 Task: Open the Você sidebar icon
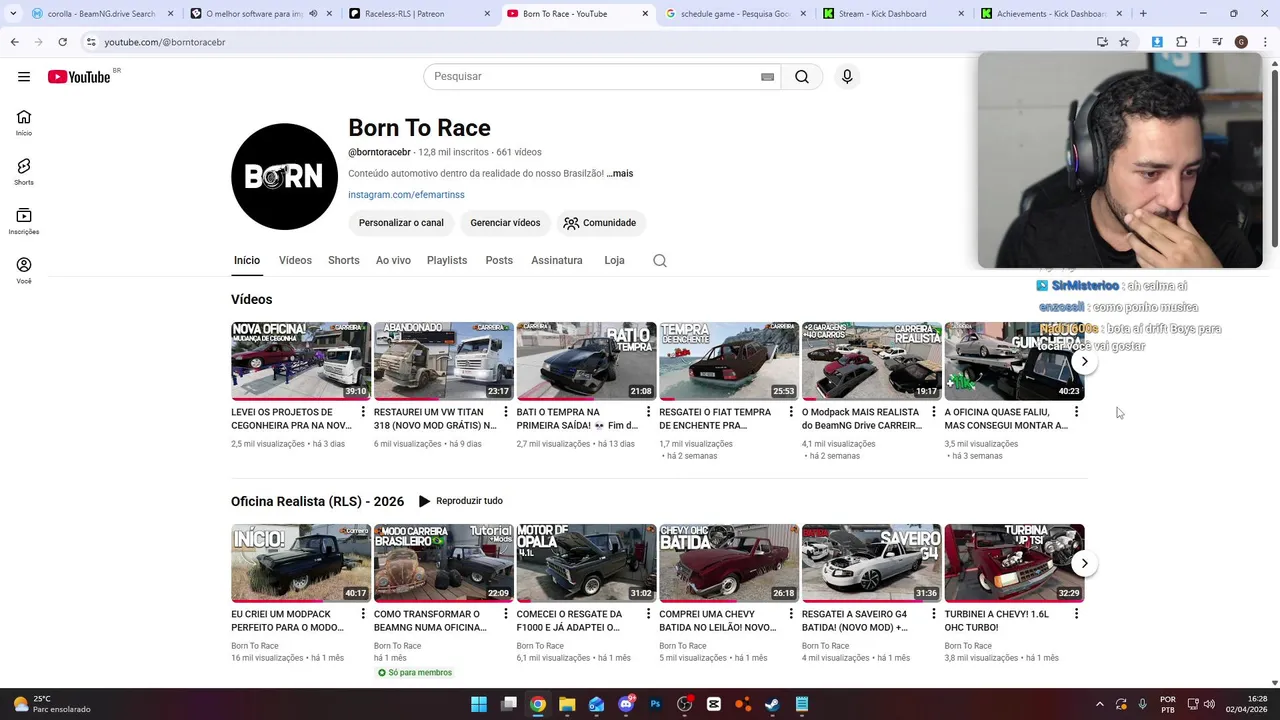(24, 270)
